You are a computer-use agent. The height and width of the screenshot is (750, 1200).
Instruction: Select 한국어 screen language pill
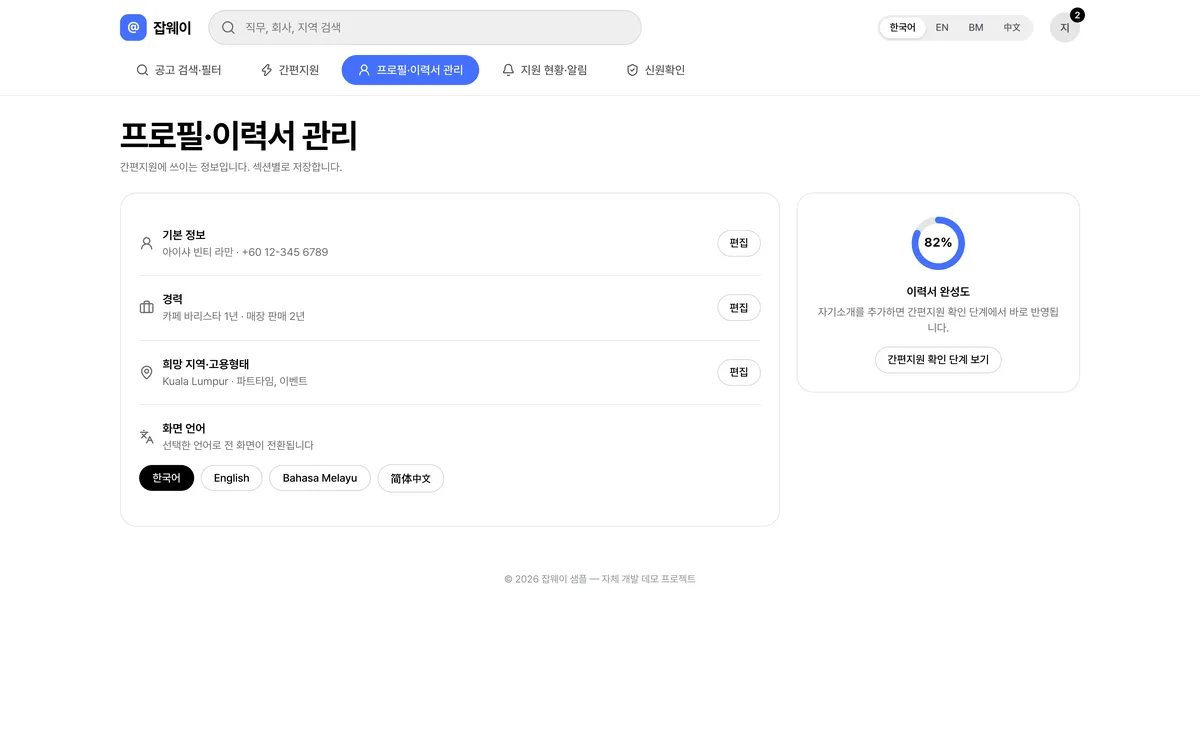pos(166,478)
